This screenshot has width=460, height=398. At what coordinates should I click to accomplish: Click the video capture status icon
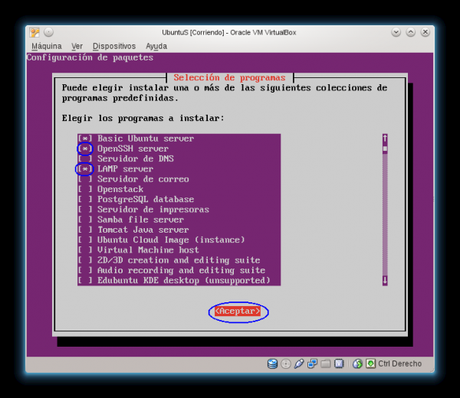(x=339, y=364)
